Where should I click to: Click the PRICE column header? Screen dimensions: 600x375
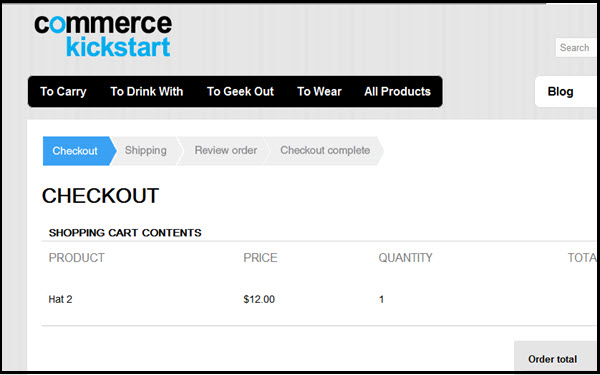(x=260, y=258)
